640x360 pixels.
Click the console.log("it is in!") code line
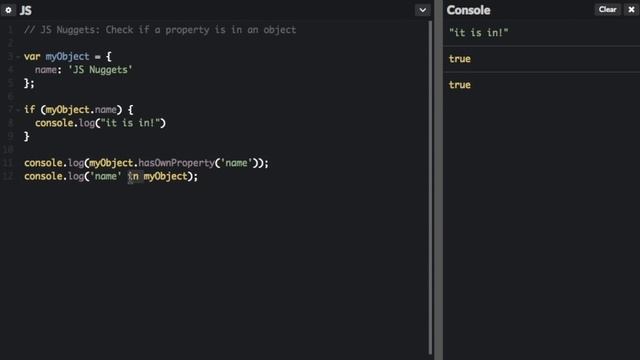(x=100, y=123)
